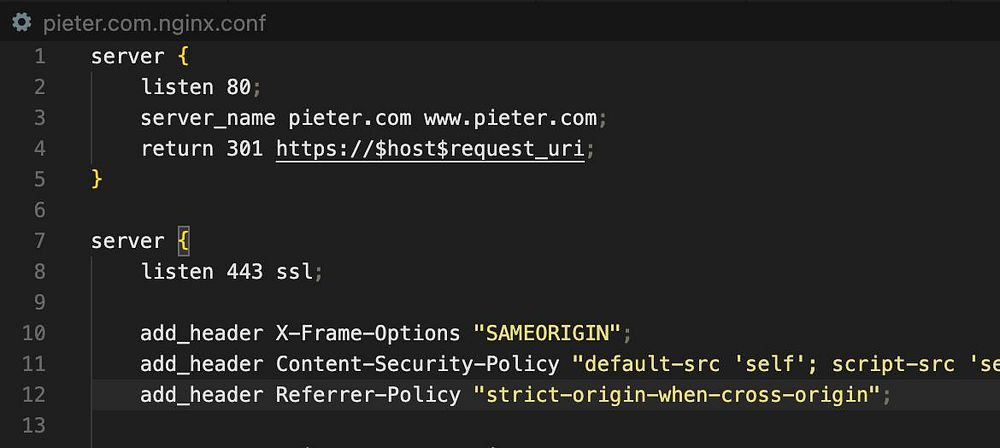Click the return 301 status code

click(245, 149)
